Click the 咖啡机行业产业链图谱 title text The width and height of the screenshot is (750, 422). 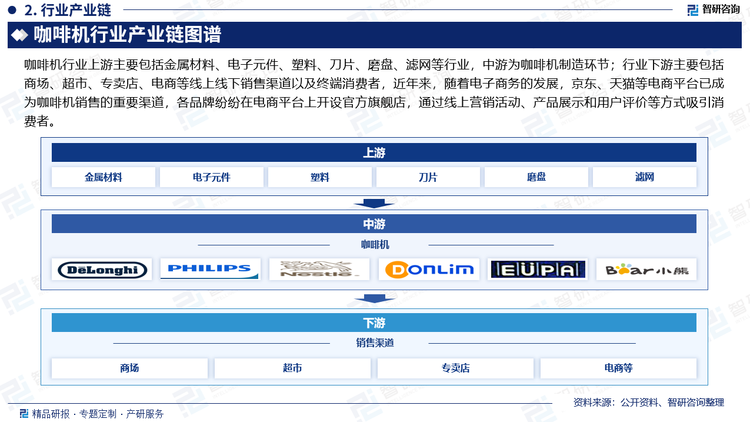(127, 35)
